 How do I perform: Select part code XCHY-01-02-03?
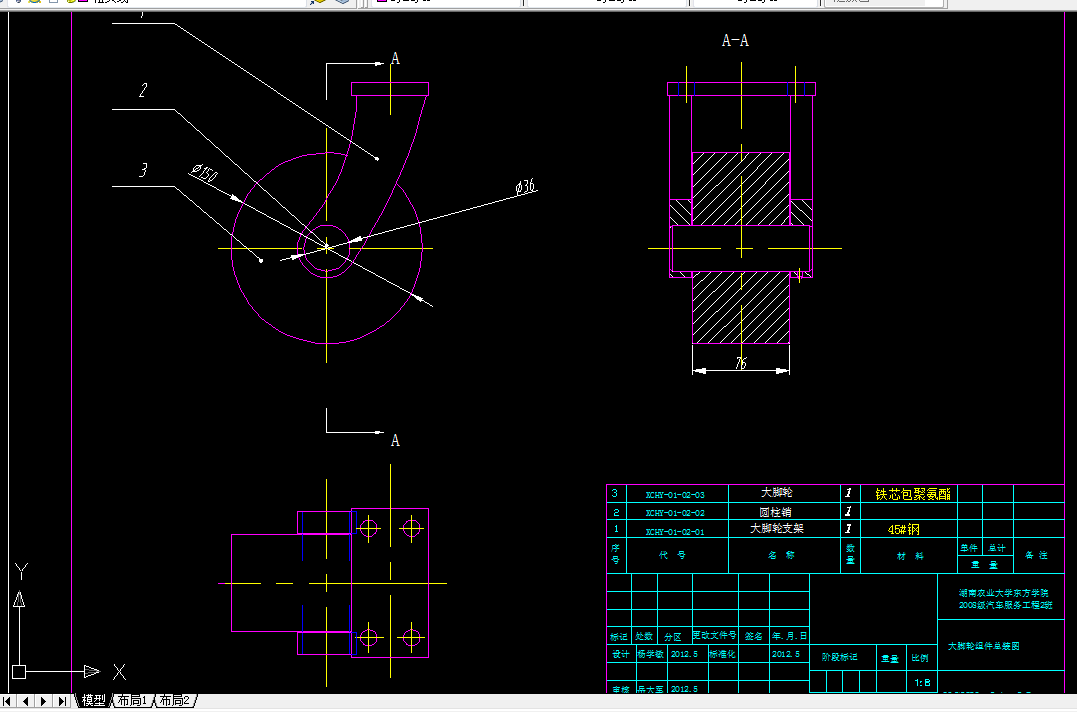(675, 494)
